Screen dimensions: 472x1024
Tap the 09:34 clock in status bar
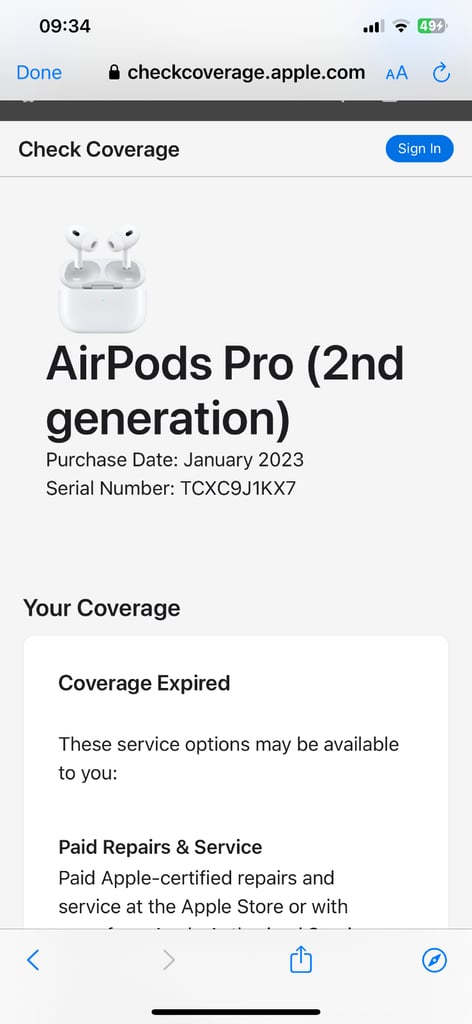[x=65, y=26]
